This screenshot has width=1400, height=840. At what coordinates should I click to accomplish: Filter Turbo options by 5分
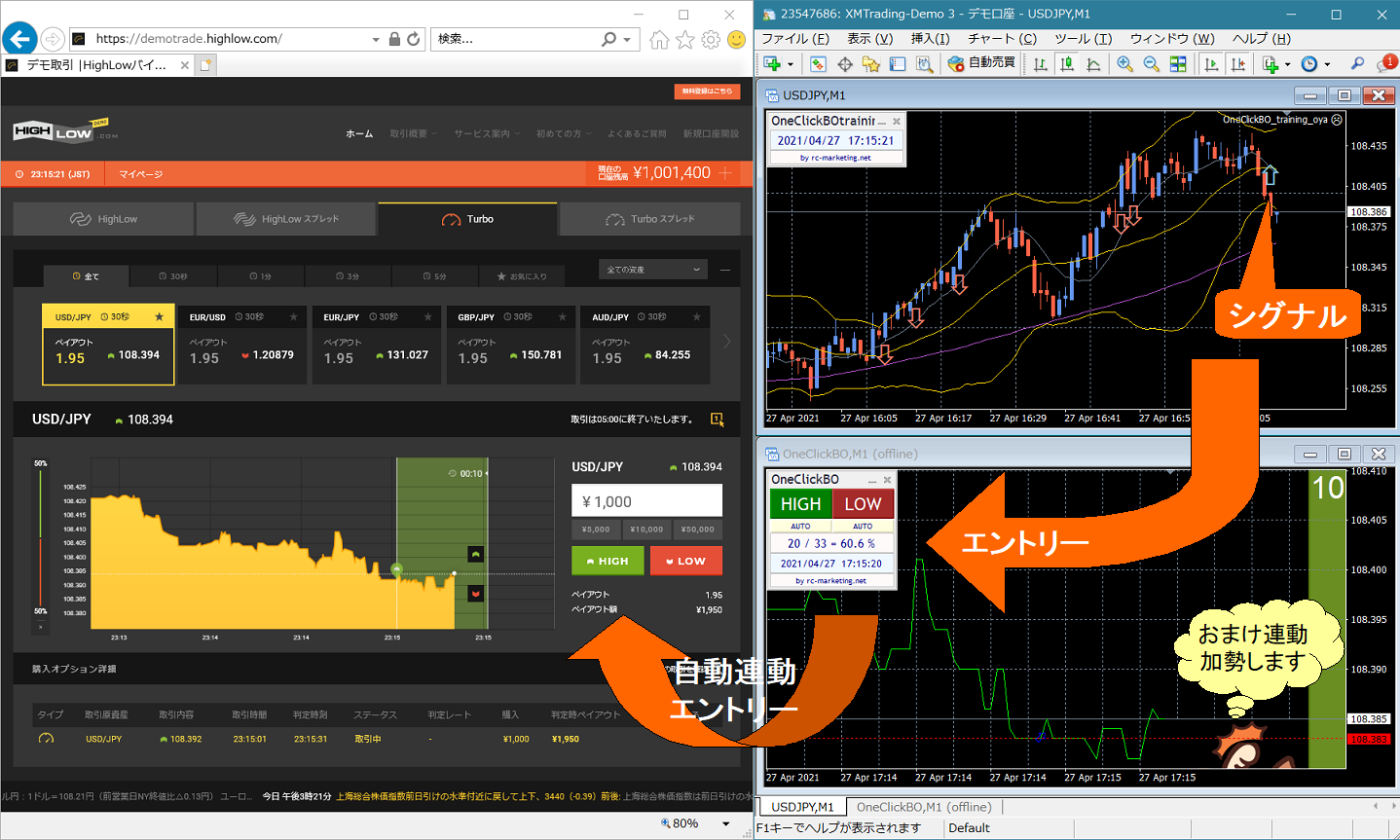(435, 276)
